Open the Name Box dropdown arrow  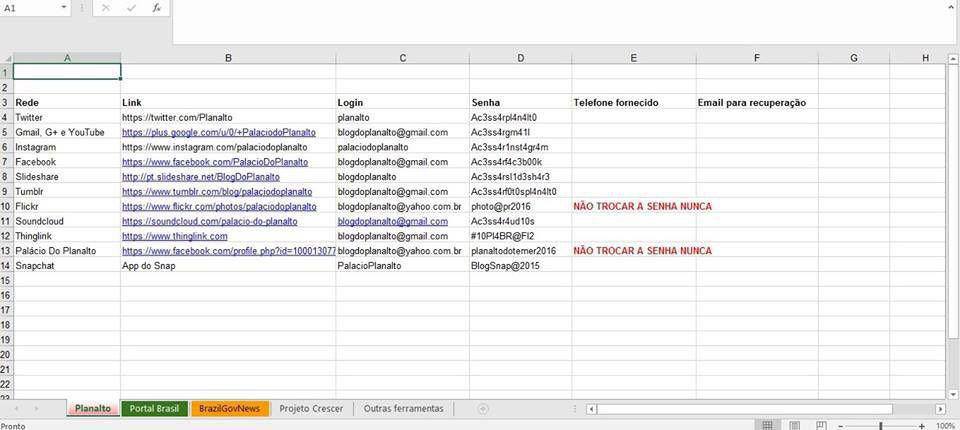64,8
